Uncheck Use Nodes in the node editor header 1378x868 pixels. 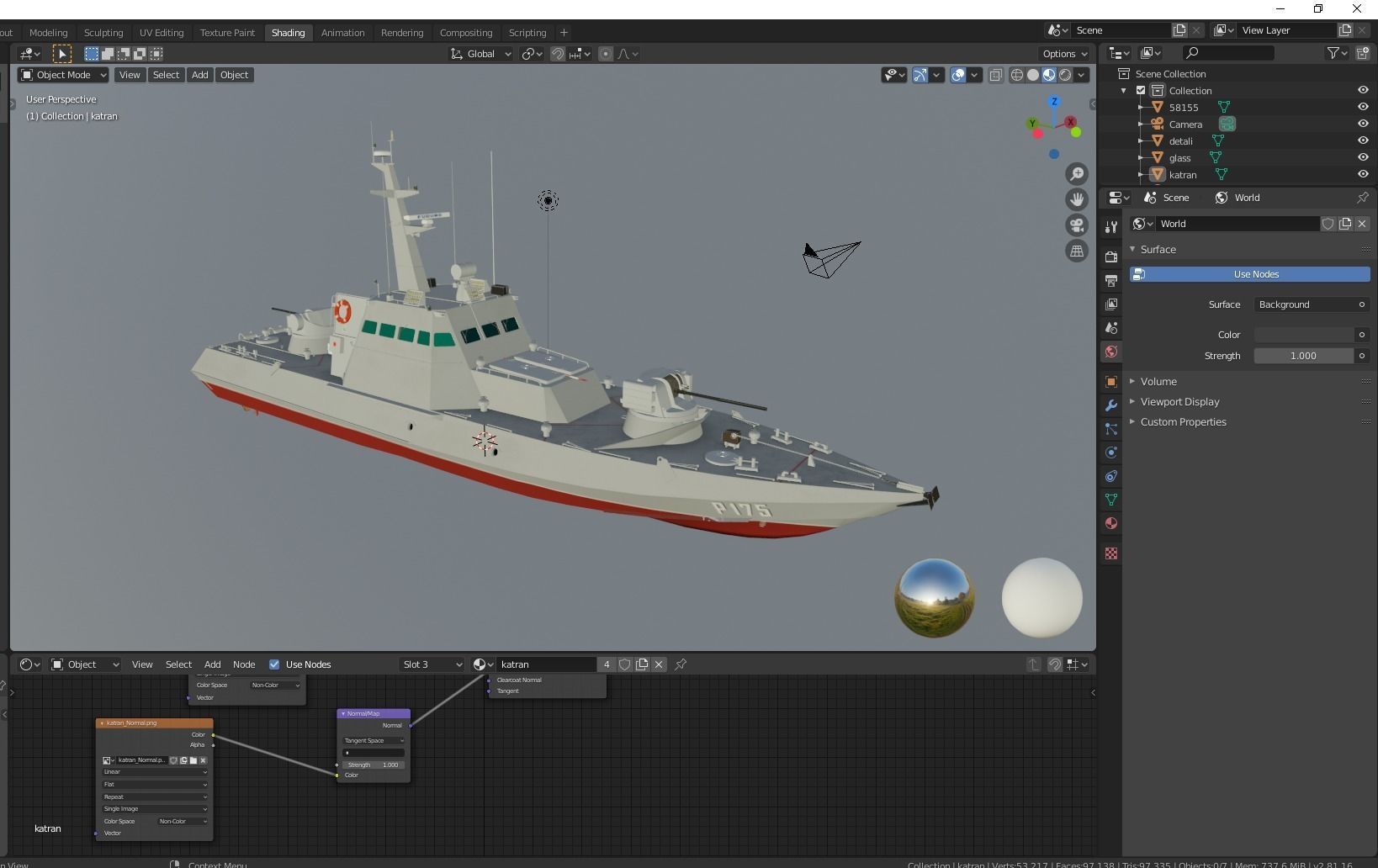(x=274, y=664)
